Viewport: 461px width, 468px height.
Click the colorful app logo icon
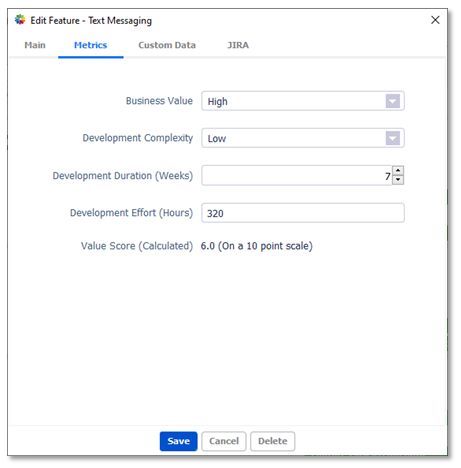tap(20, 20)
